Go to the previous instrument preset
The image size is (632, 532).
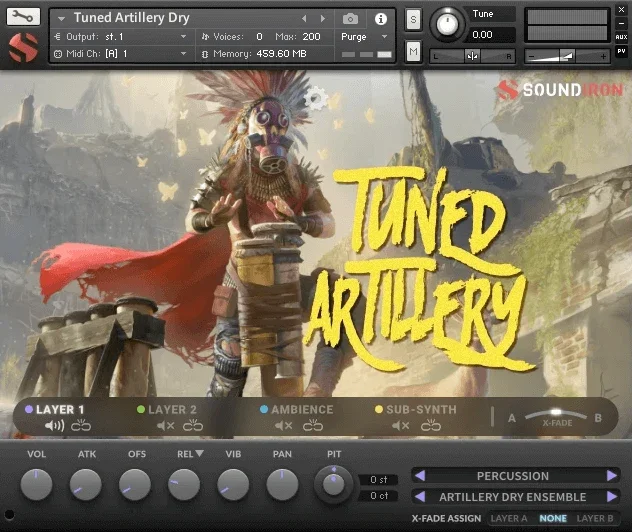click(x=304, y=19)
